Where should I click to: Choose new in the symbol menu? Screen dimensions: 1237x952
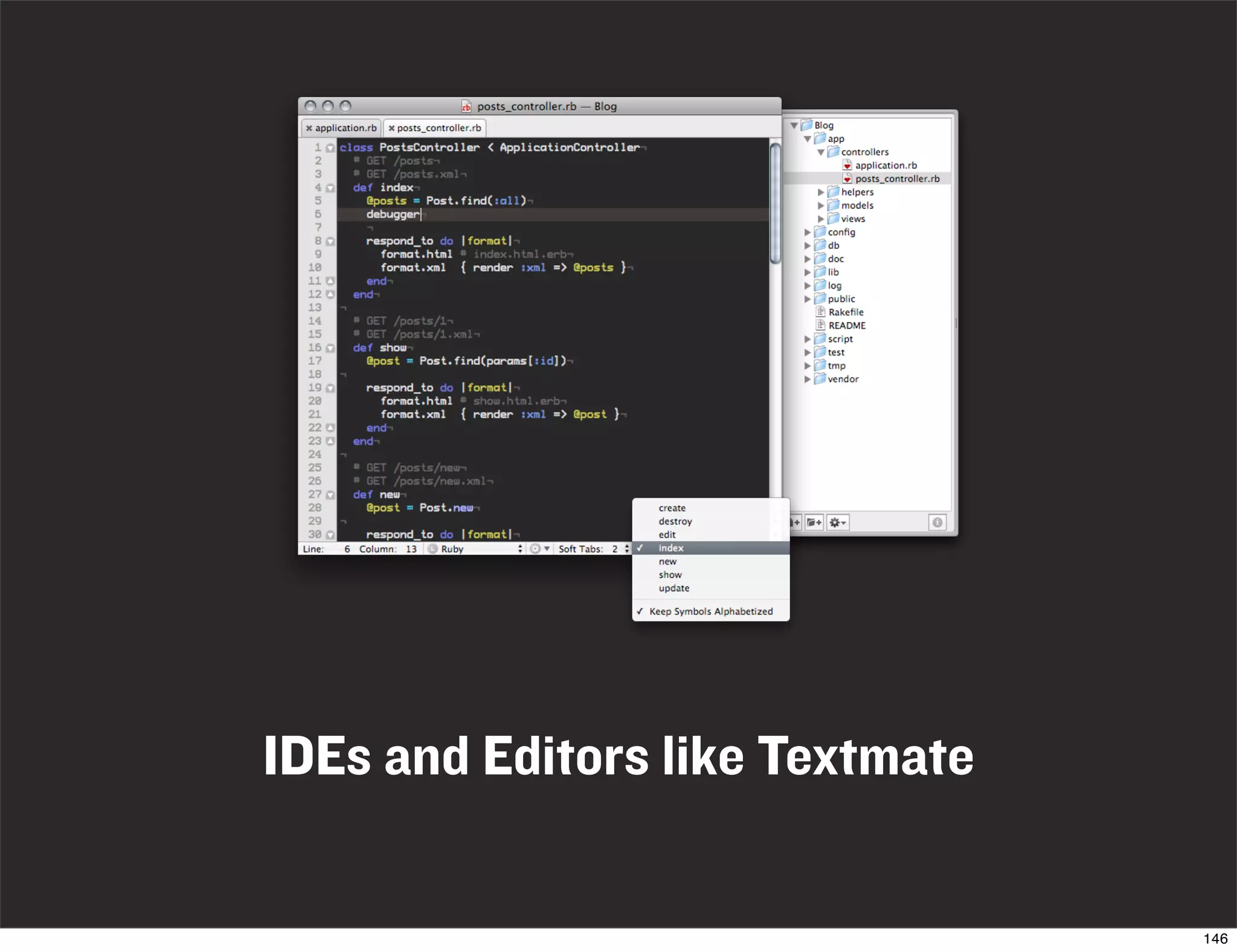coord(711,561)
